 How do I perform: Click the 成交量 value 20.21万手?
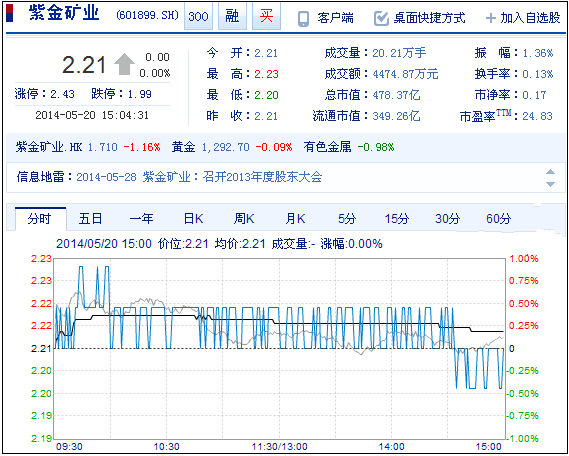(x=399, y=53)
